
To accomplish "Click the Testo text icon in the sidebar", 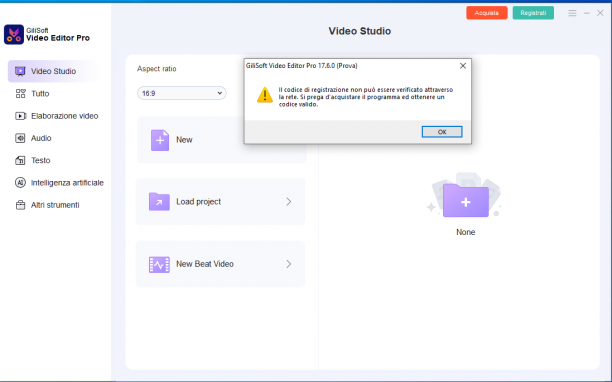I will tap(20, 160).
